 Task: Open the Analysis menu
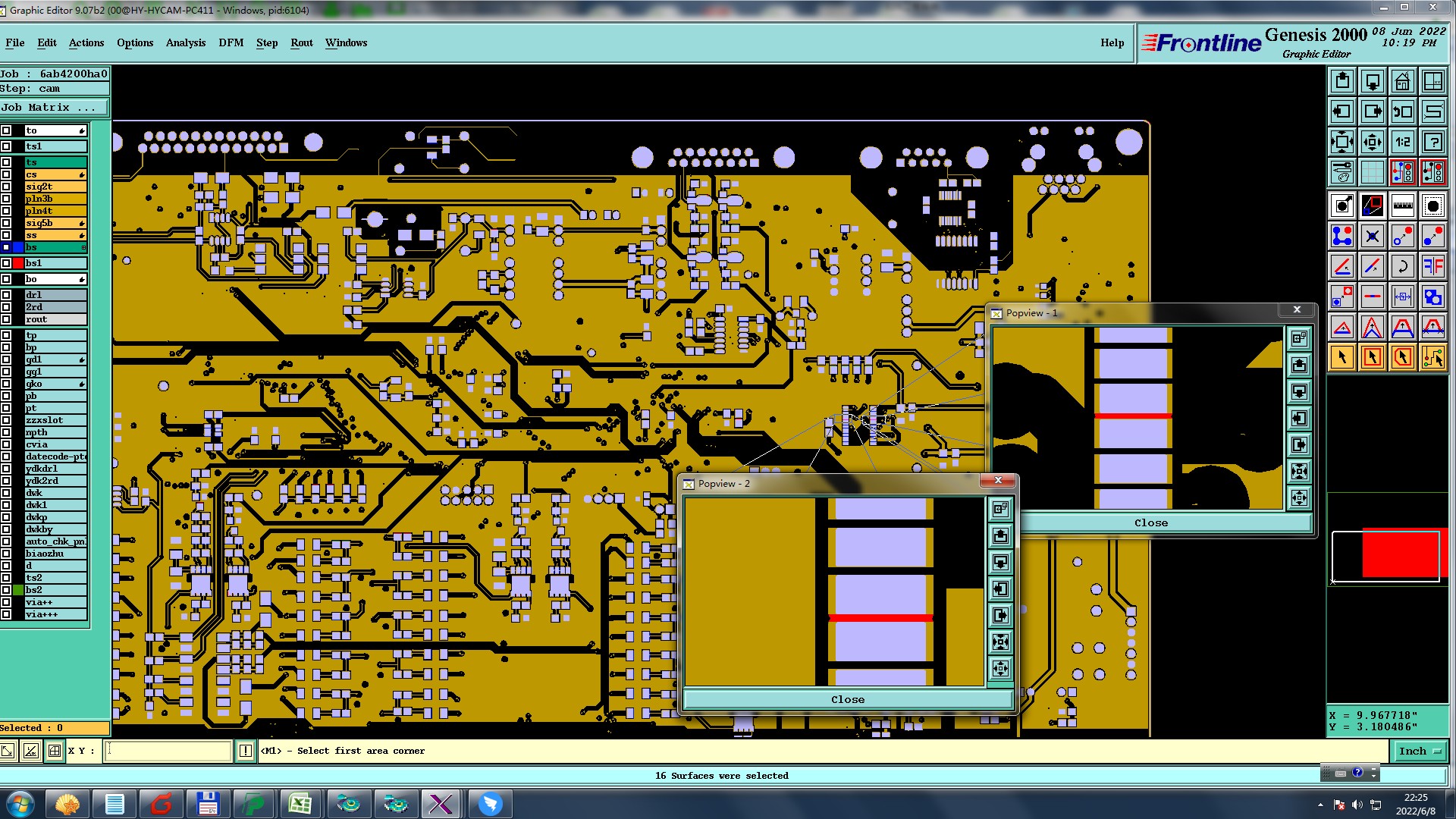pyautogui.click(x=185, y=42)
